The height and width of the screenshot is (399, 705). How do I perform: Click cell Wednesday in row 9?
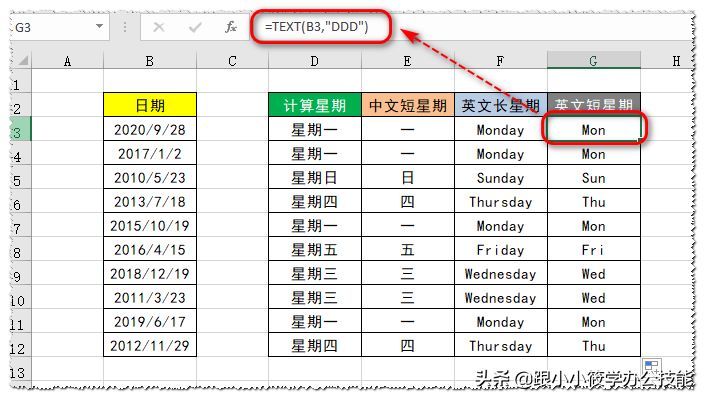500,273
